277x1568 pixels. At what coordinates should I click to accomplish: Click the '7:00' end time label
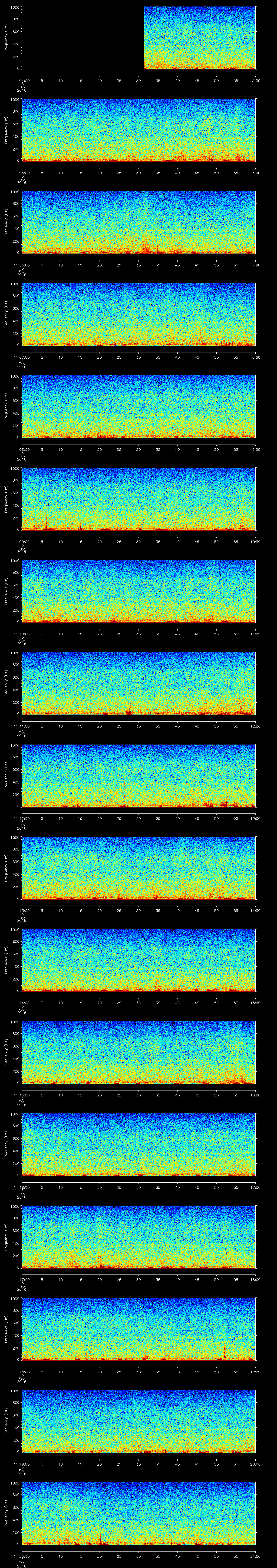point(256,265)
